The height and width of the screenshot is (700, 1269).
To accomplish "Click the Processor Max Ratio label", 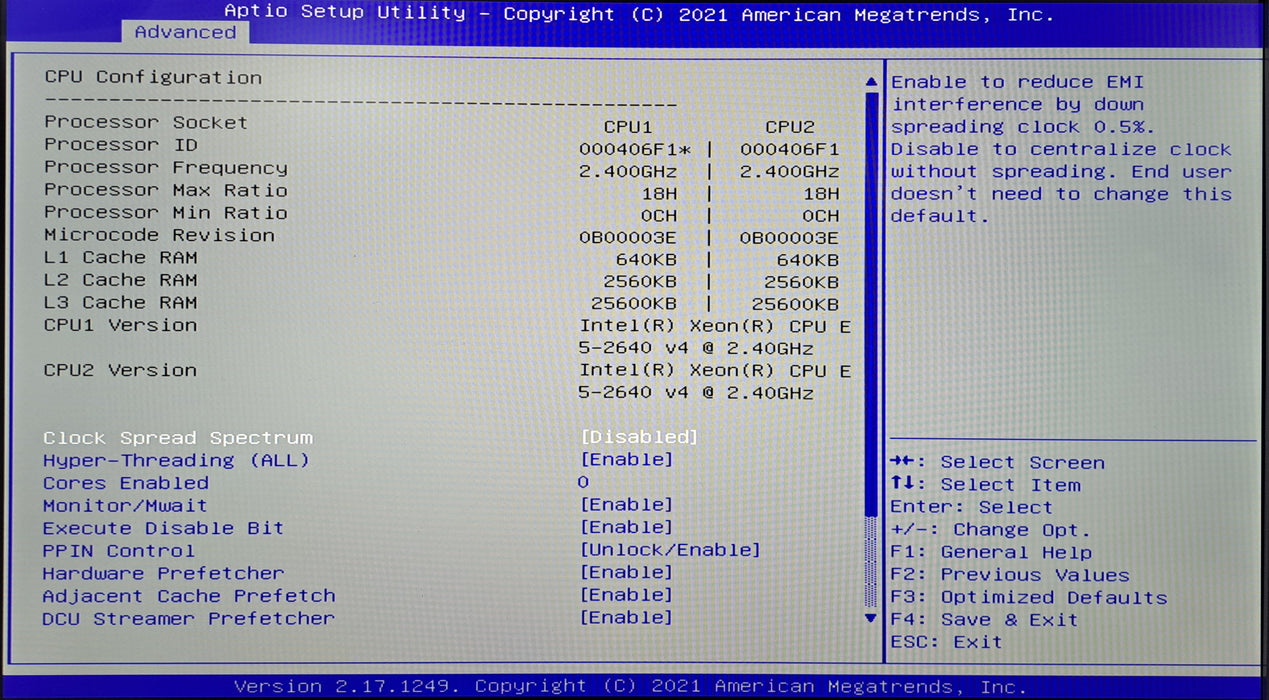I will [166, 190].
